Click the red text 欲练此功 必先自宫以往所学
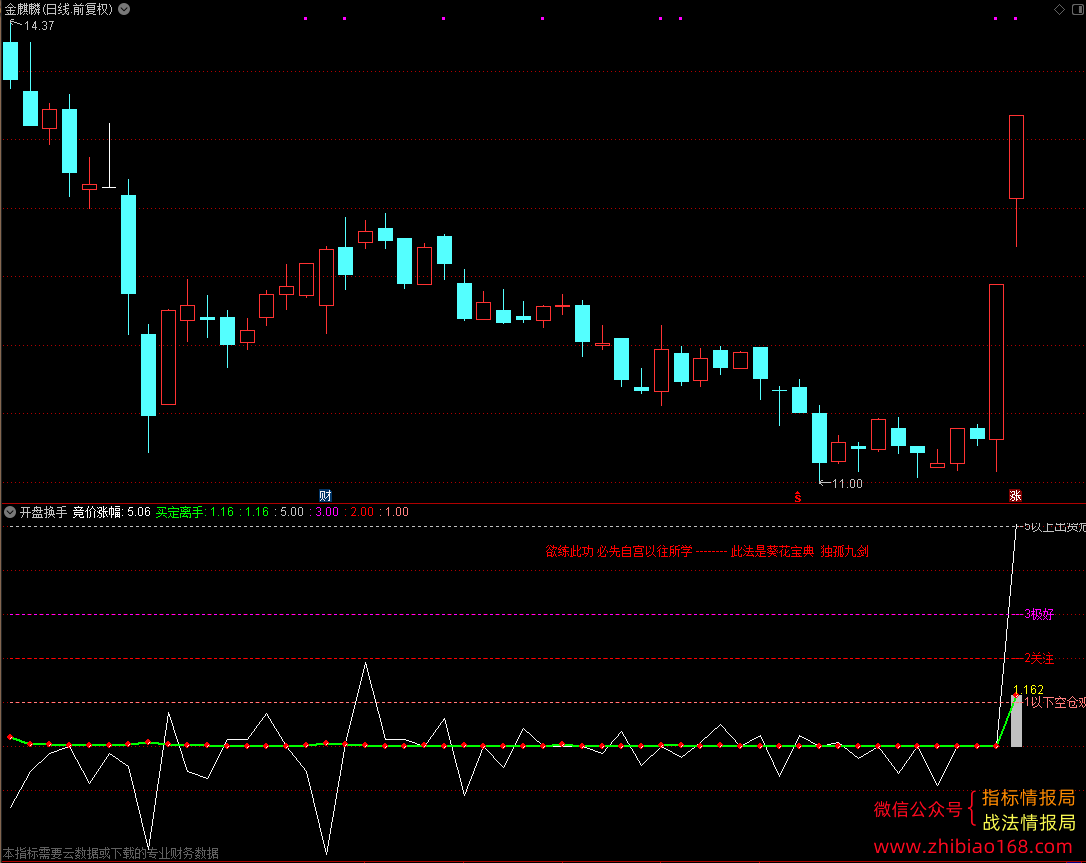Screen dimensions: 1086x863 (618, 551)
